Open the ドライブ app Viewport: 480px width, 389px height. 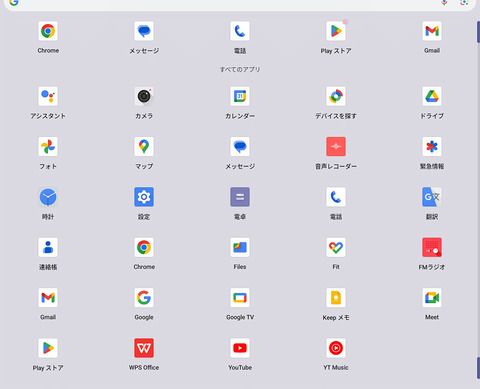point(432,96)
